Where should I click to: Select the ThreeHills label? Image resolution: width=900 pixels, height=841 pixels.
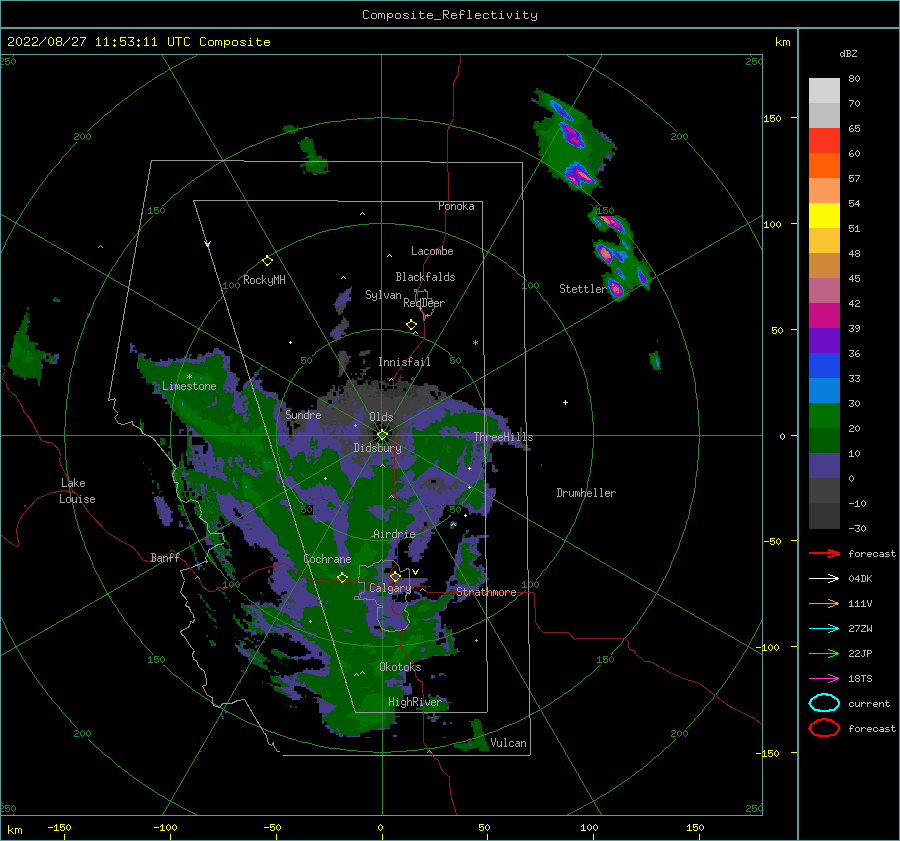point(503,437)
